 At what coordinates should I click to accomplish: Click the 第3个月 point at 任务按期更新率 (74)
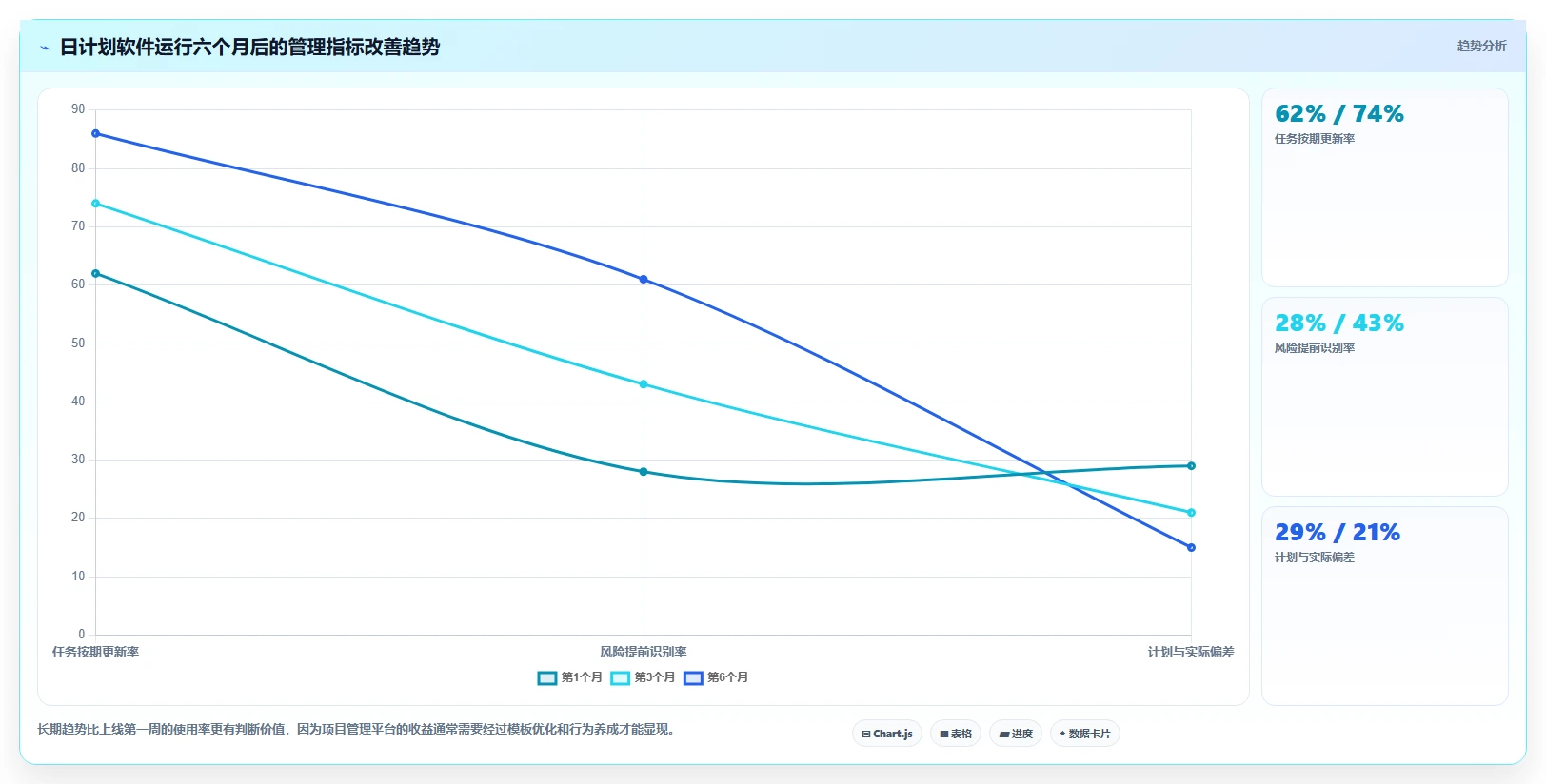(x=95, y=204)
